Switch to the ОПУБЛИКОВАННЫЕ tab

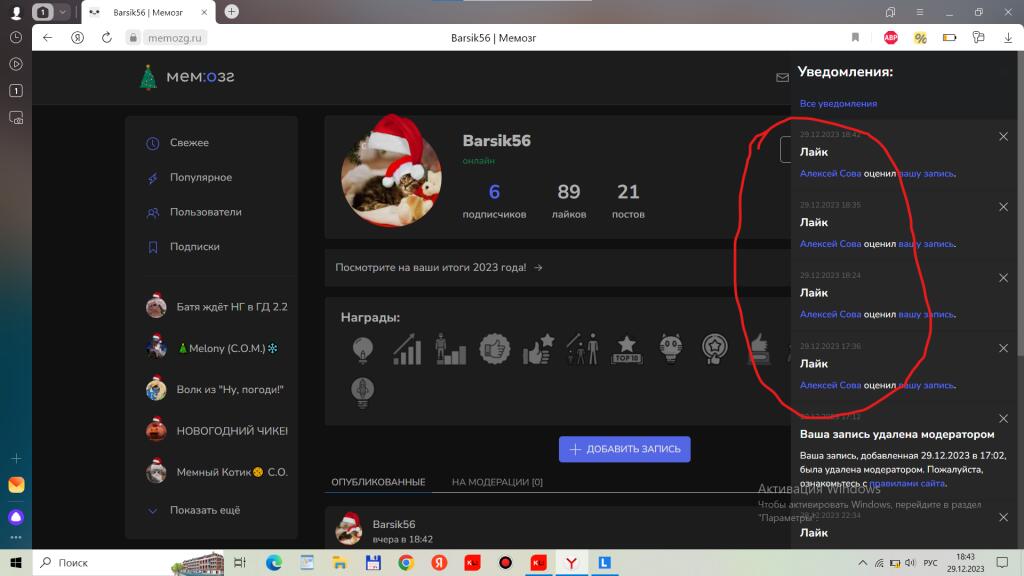pos(378,482)
